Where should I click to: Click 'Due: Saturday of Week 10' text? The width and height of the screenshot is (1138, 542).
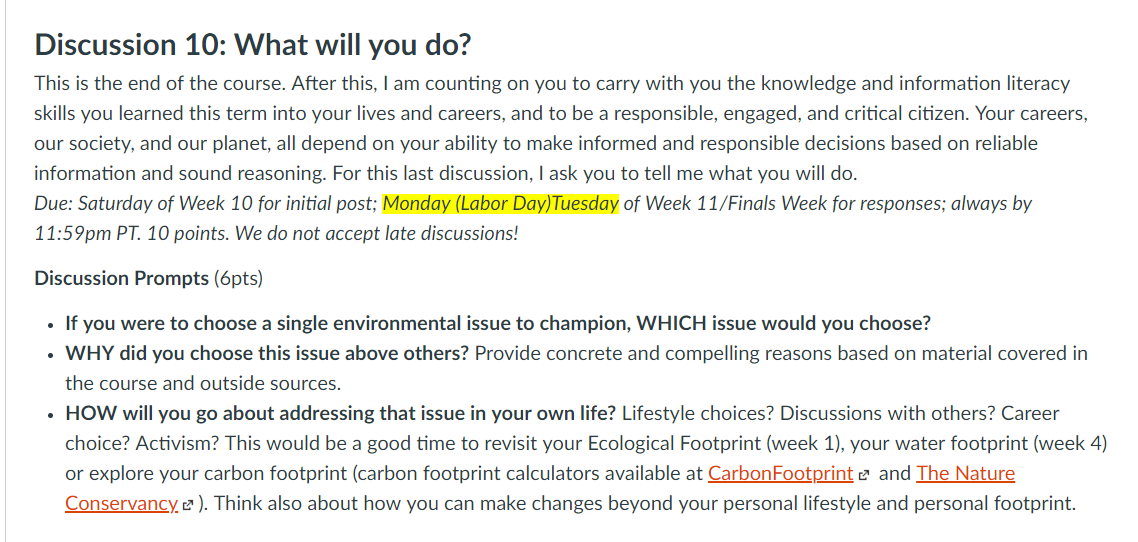tap(142, 203)
